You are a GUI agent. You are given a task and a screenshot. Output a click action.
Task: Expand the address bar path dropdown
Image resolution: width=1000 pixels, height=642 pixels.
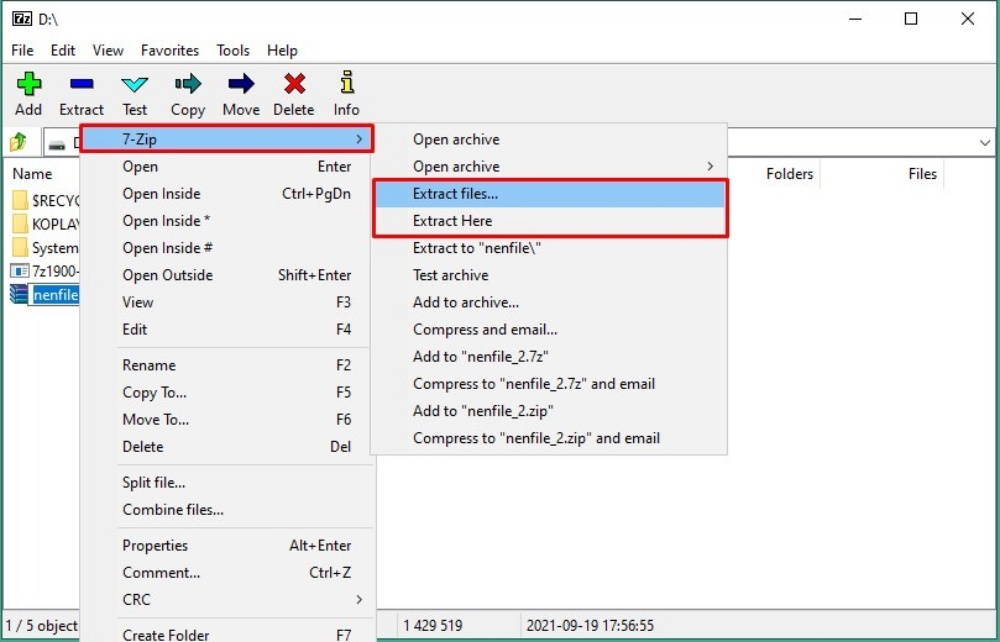[984, 143]
